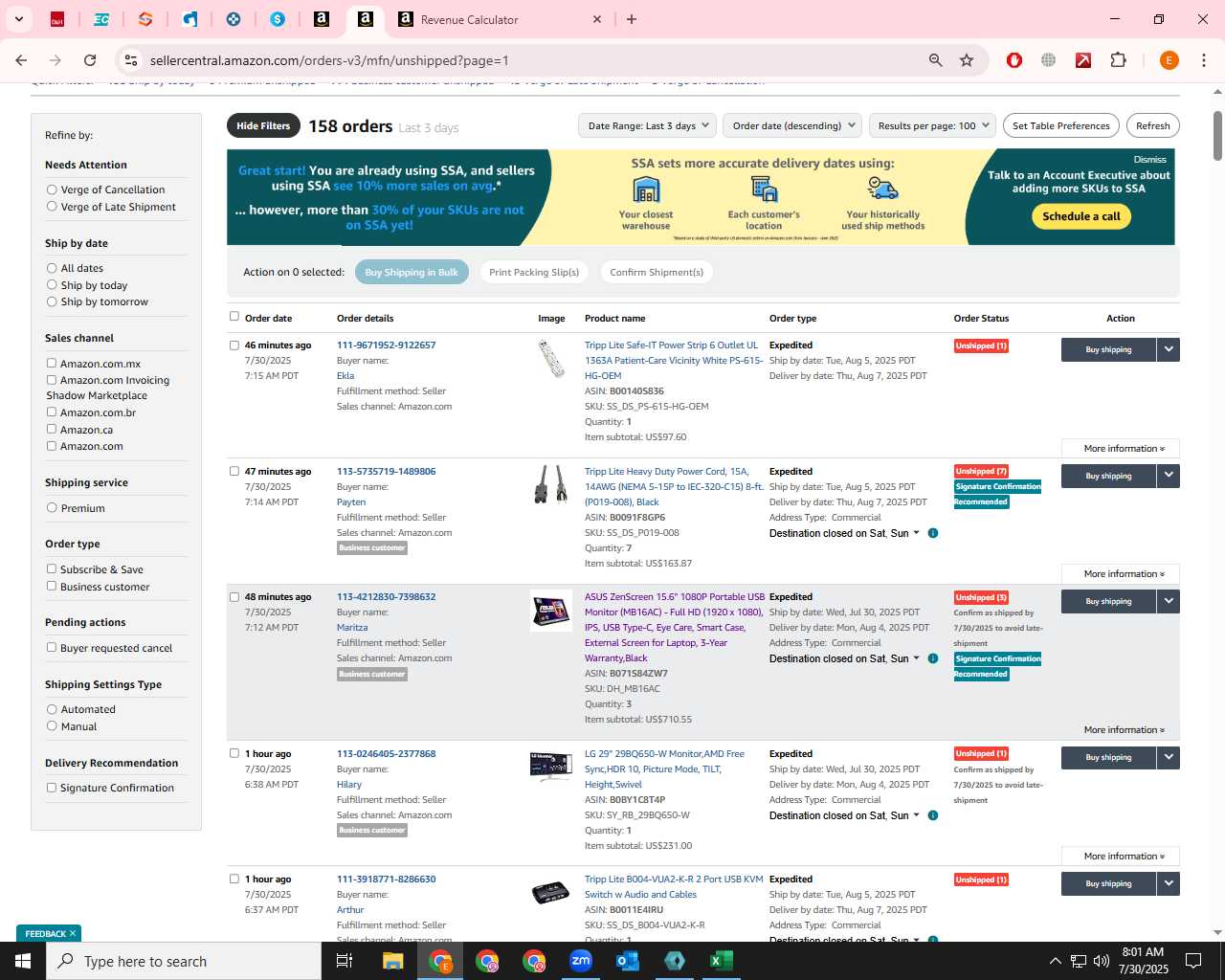1225x980 pixels.
Task: Click Windows taskbar search box
Action: (184, 961)
